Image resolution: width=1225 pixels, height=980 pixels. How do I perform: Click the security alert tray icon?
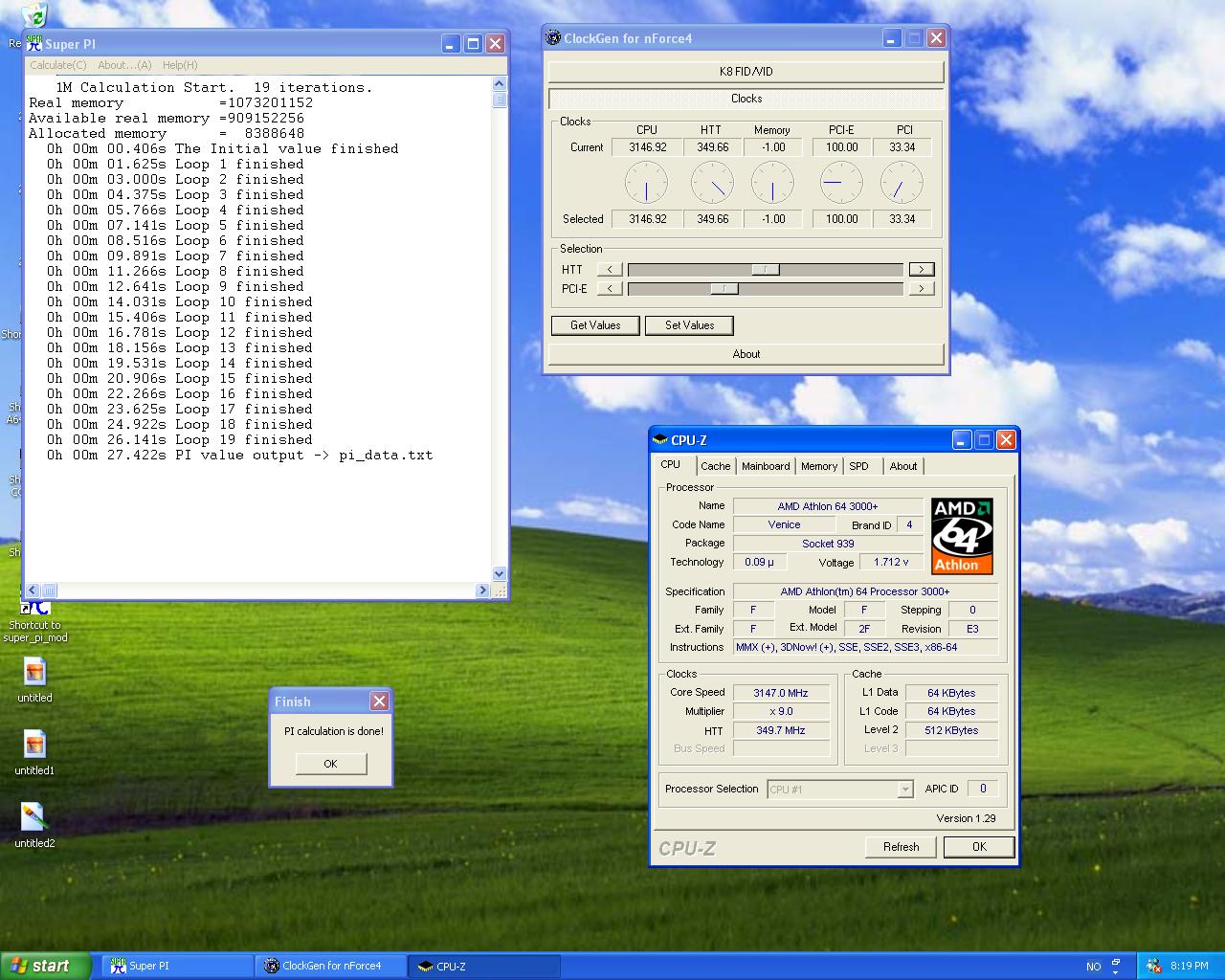[1153, 966]
